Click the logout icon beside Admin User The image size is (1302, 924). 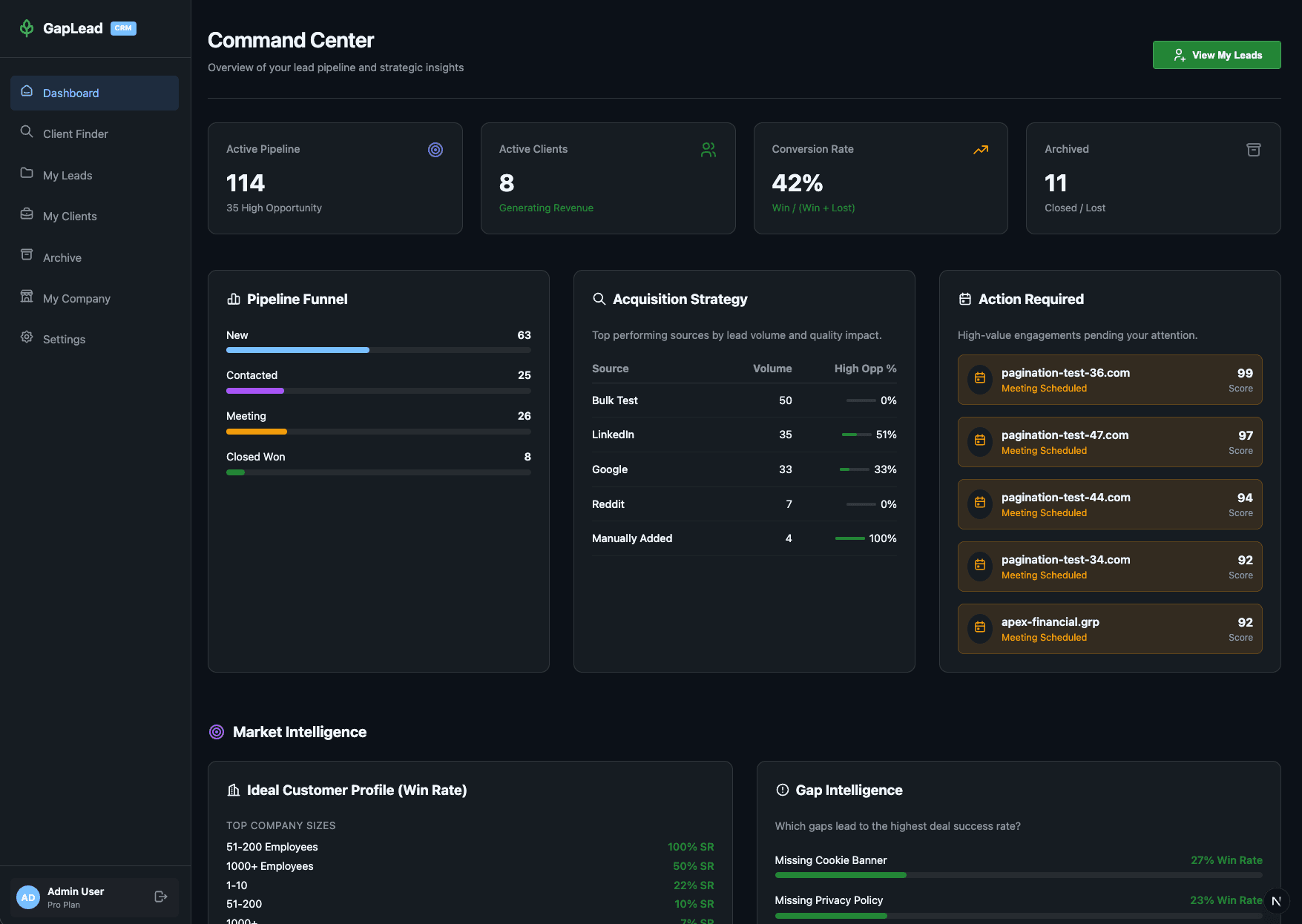[160, 897]
